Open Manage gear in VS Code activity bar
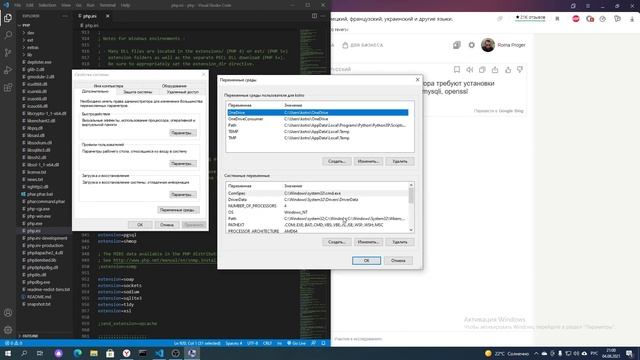640x360 pixels. (x=8, y=330)
